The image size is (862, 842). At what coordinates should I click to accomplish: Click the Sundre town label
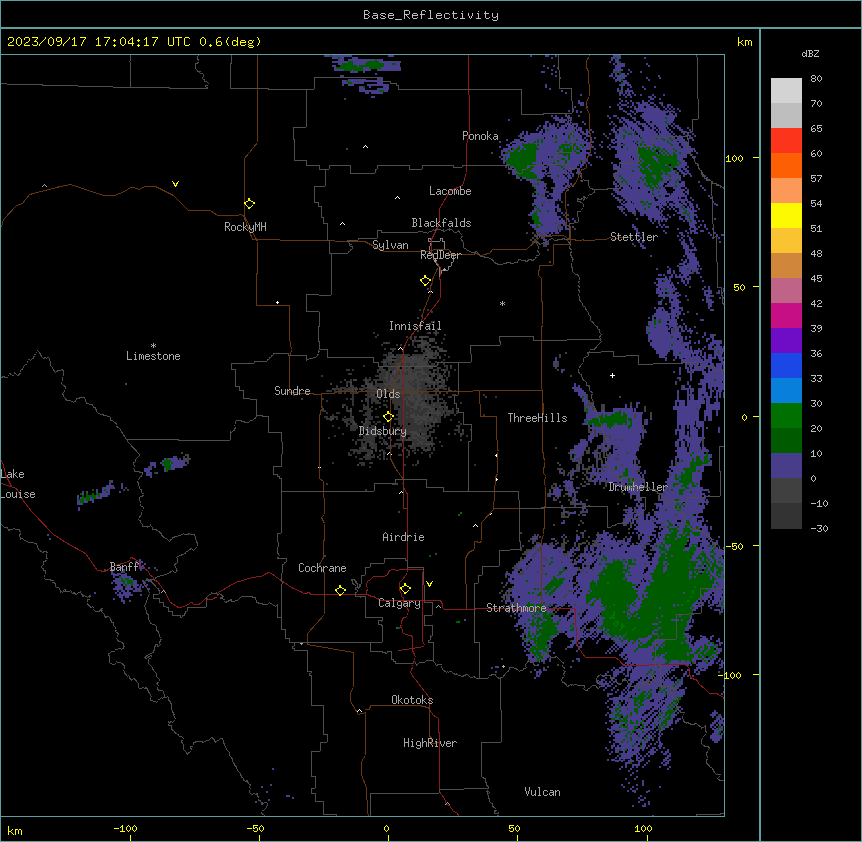(292, 391)
